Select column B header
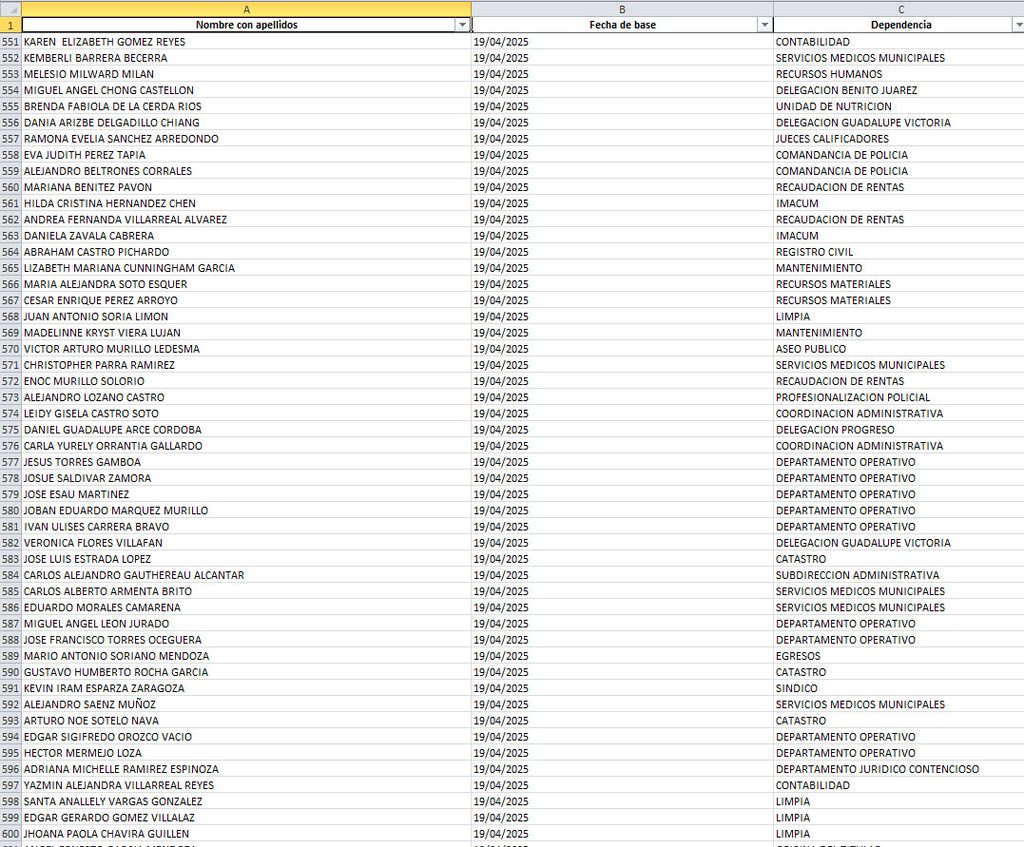The height and width of the screenshot is (847, 1024). (622, 9)
